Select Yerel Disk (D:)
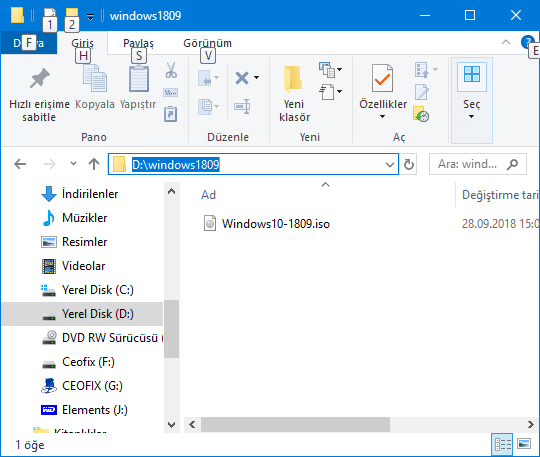 point(82,314)
